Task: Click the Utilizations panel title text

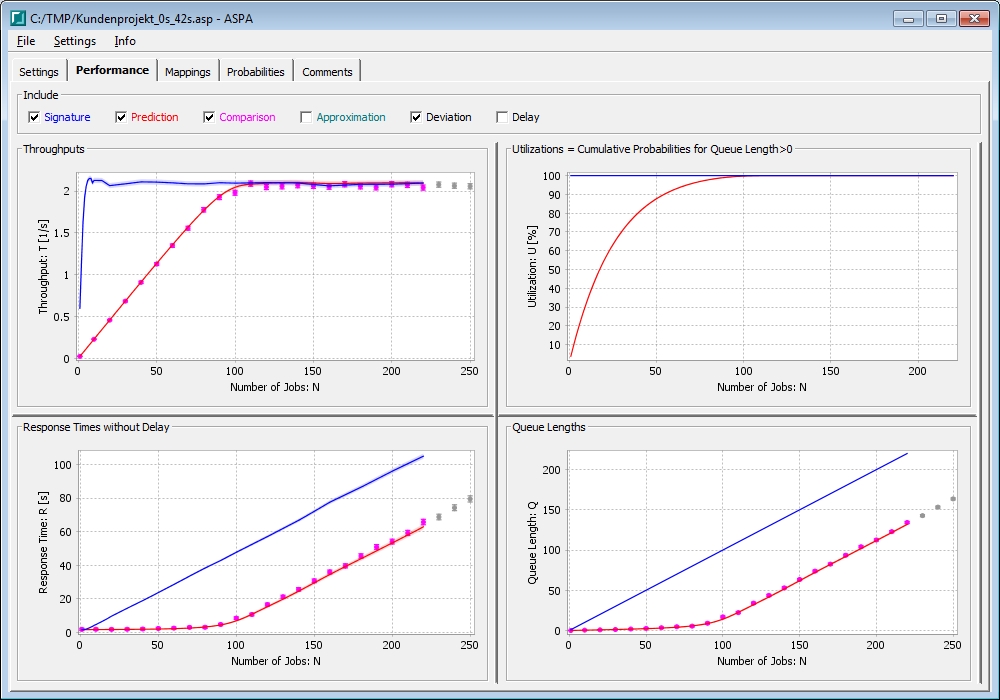Action: coord(652,149)
